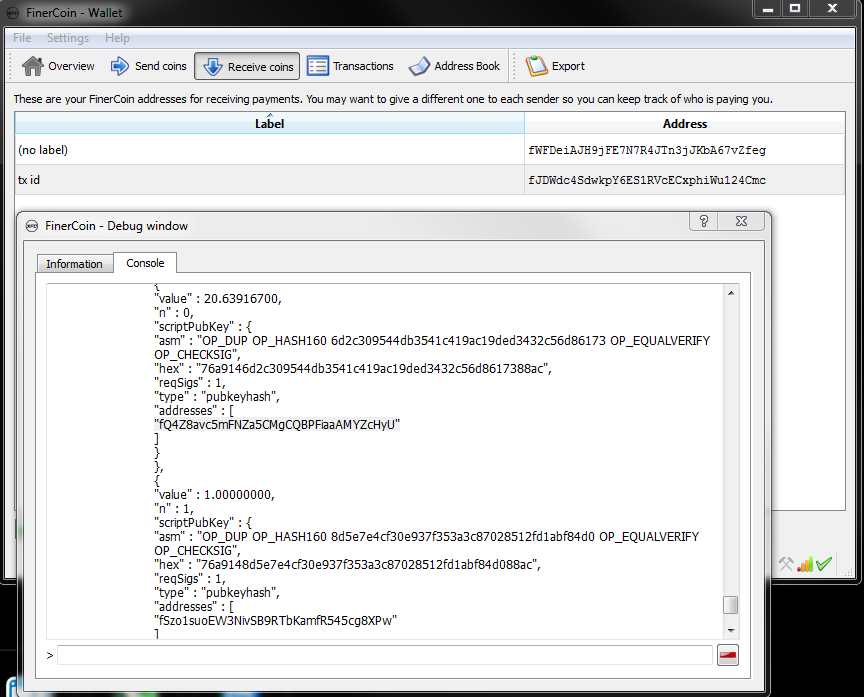Select the Receive coins toolbar button
864x697 pixels.
[247, 67]
